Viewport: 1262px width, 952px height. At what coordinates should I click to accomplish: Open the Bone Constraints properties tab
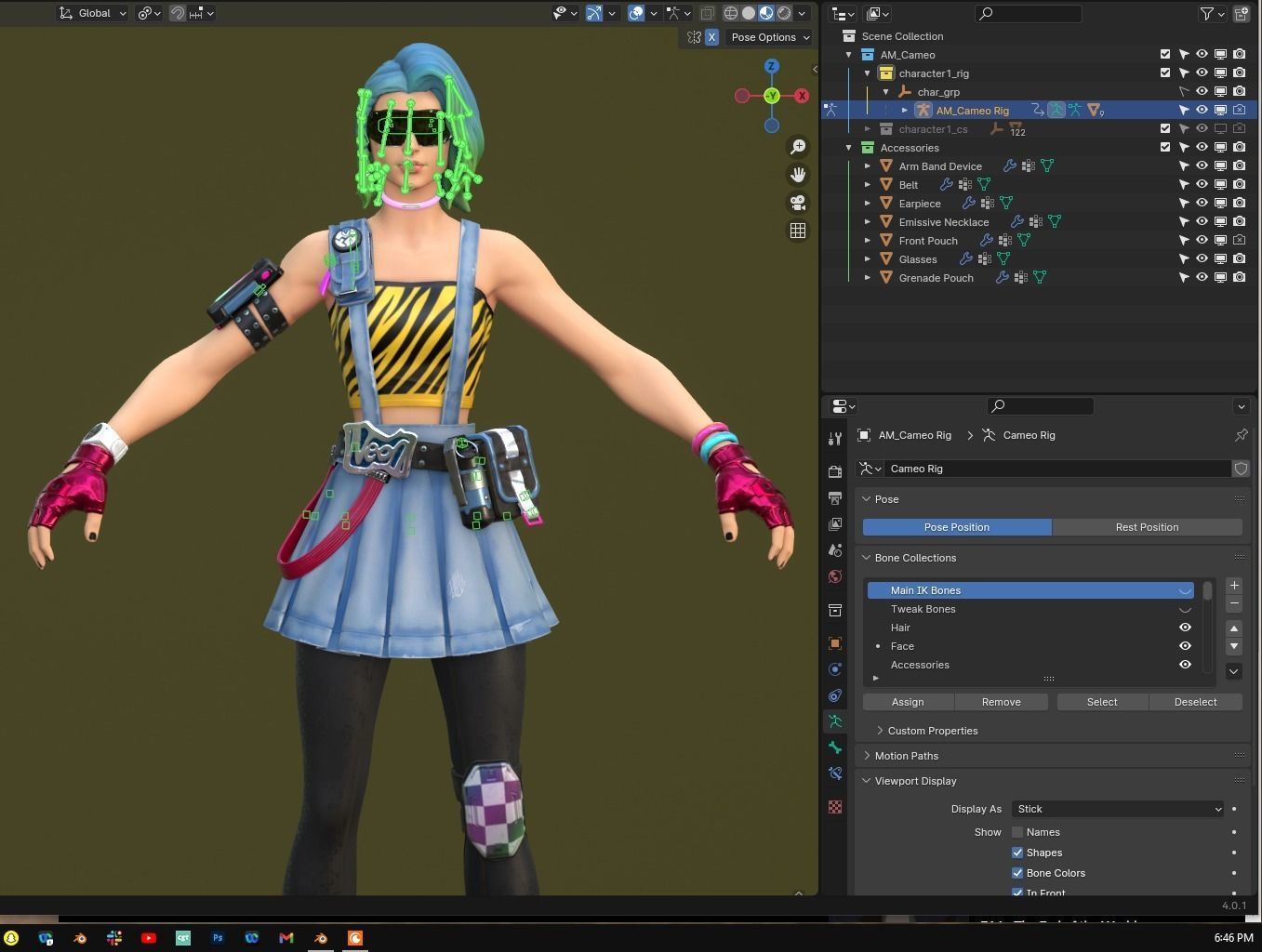[835, 773]
